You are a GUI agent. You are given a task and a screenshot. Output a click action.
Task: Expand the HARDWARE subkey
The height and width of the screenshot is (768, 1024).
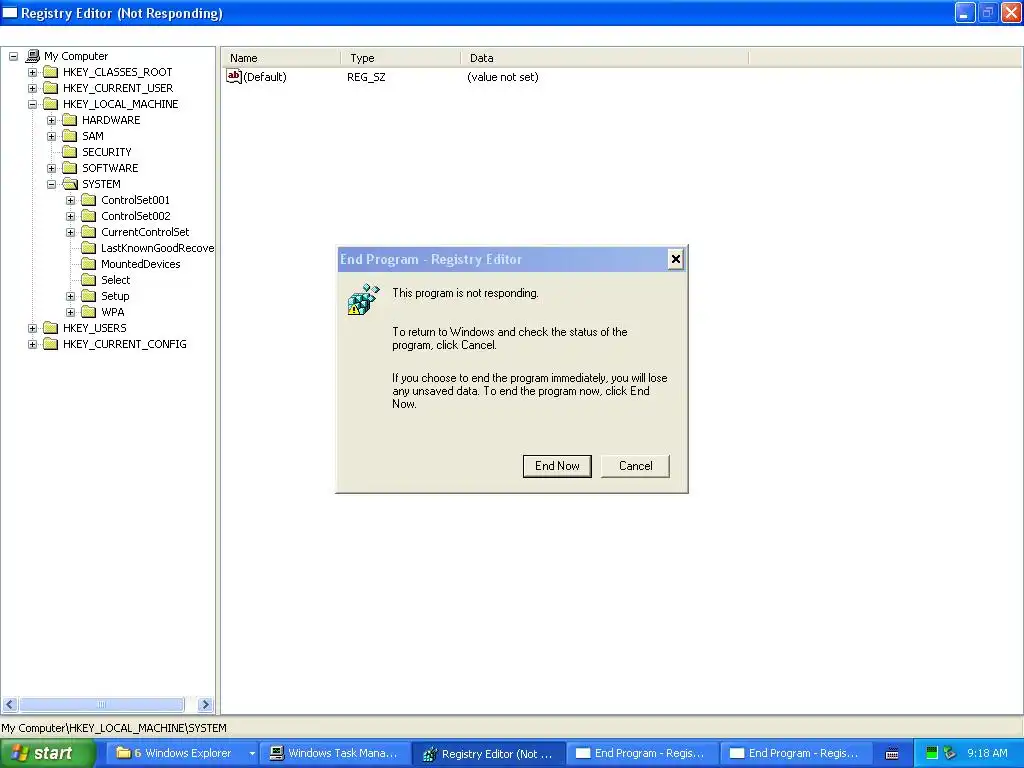tap(52, 120)
